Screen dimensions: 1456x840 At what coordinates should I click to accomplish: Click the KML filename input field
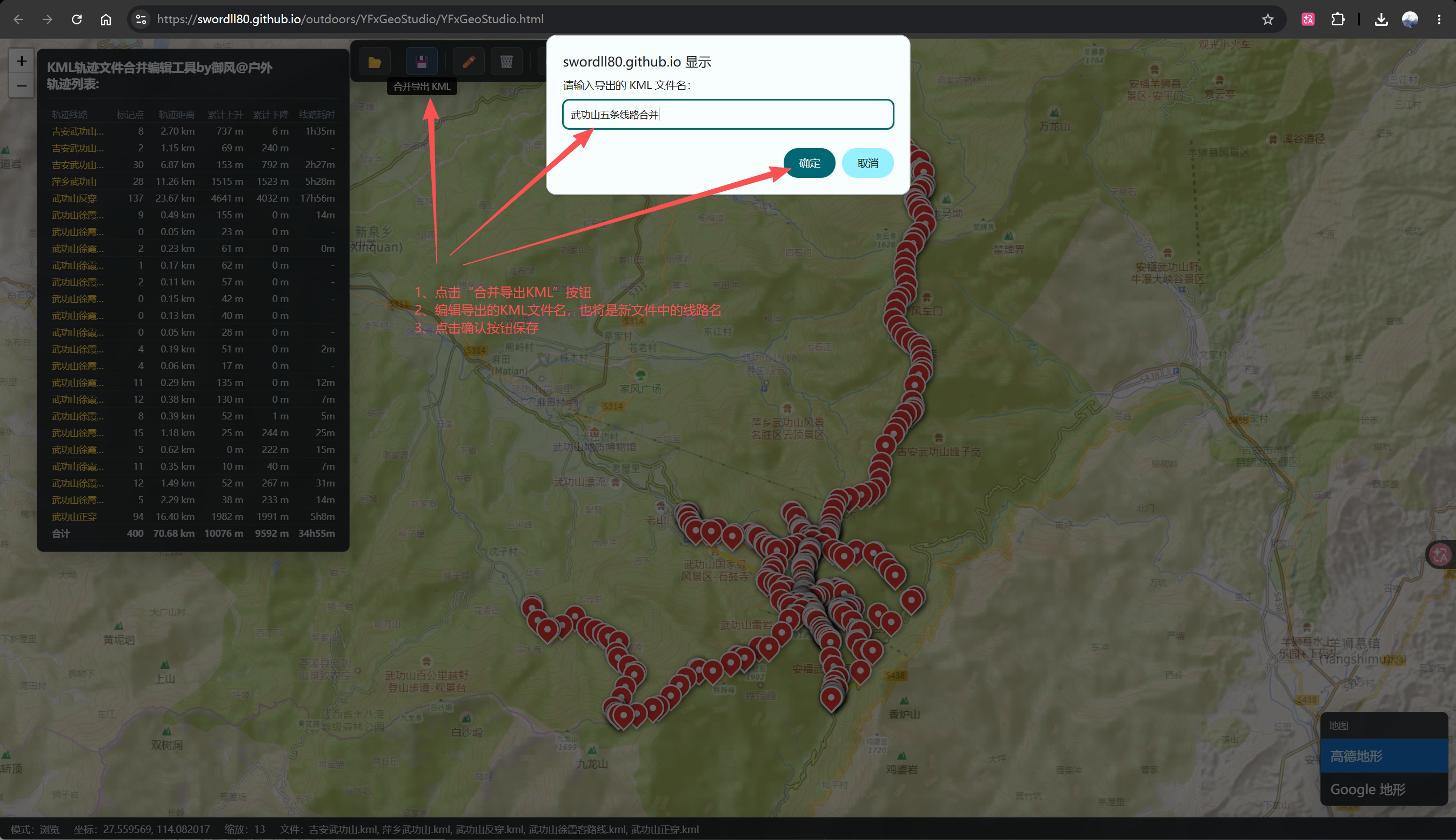(727, 114)
